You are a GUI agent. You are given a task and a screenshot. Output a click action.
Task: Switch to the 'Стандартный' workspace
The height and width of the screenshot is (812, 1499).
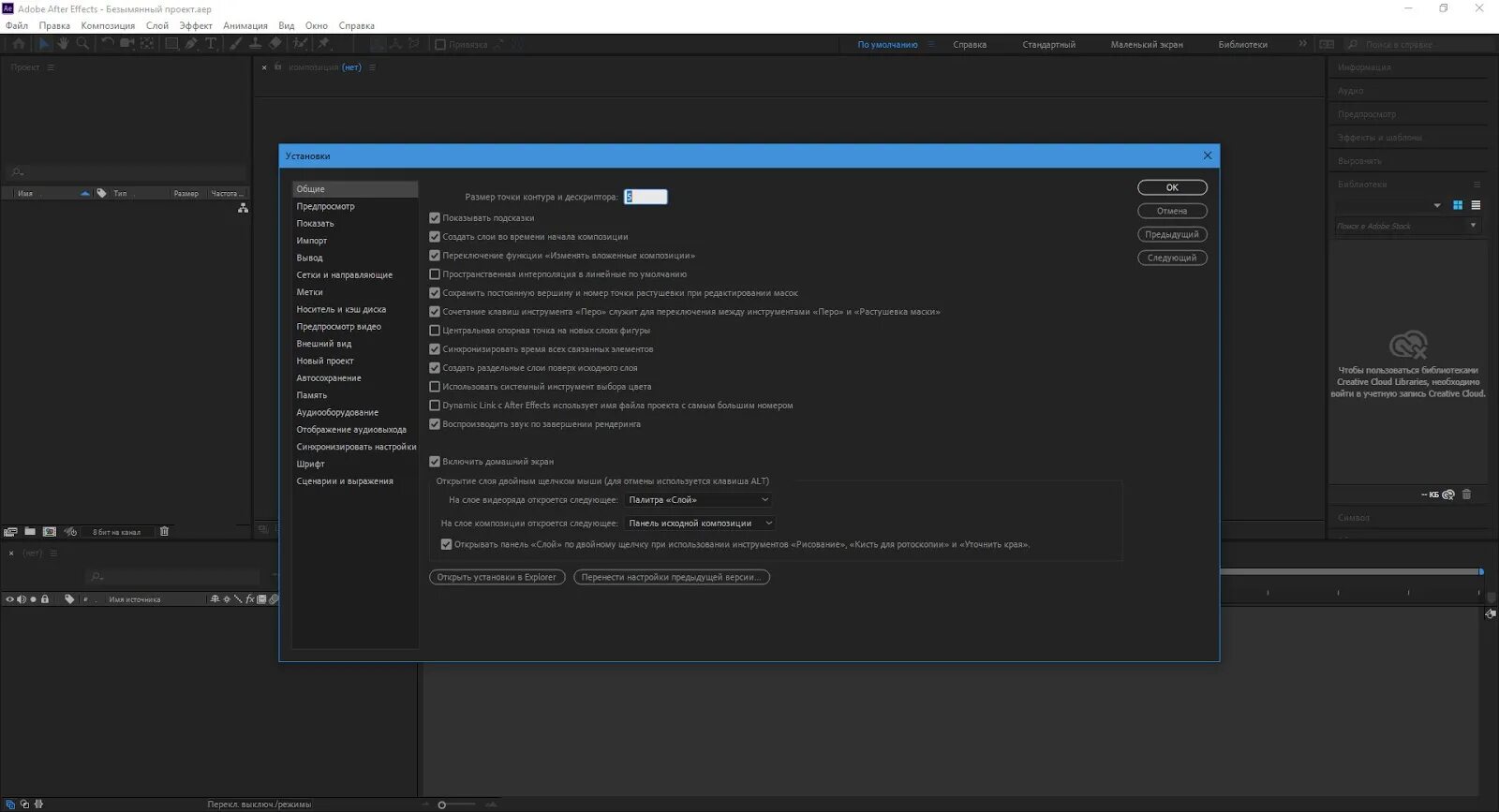(1049, 45)
